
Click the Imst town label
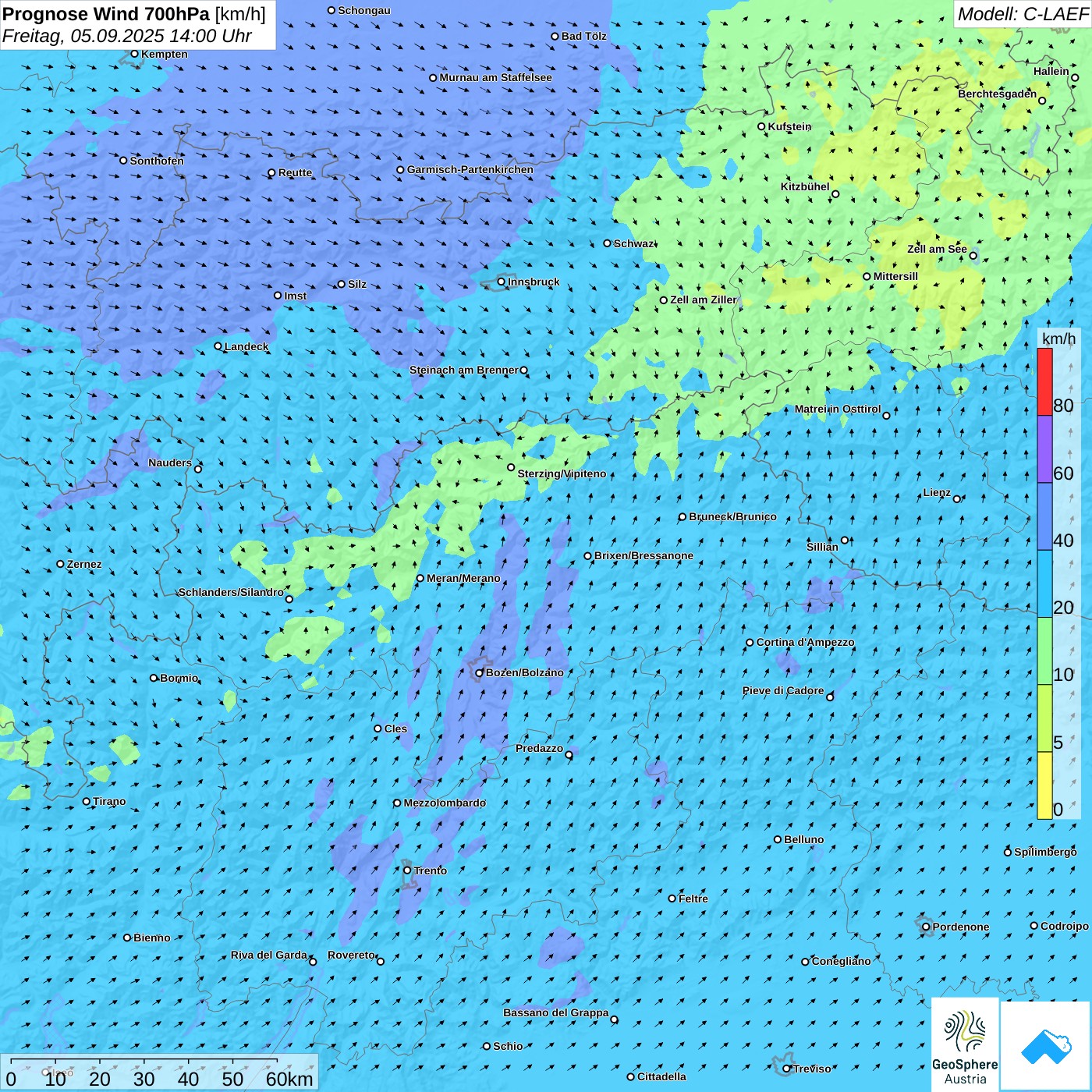(x=295, y=296)
